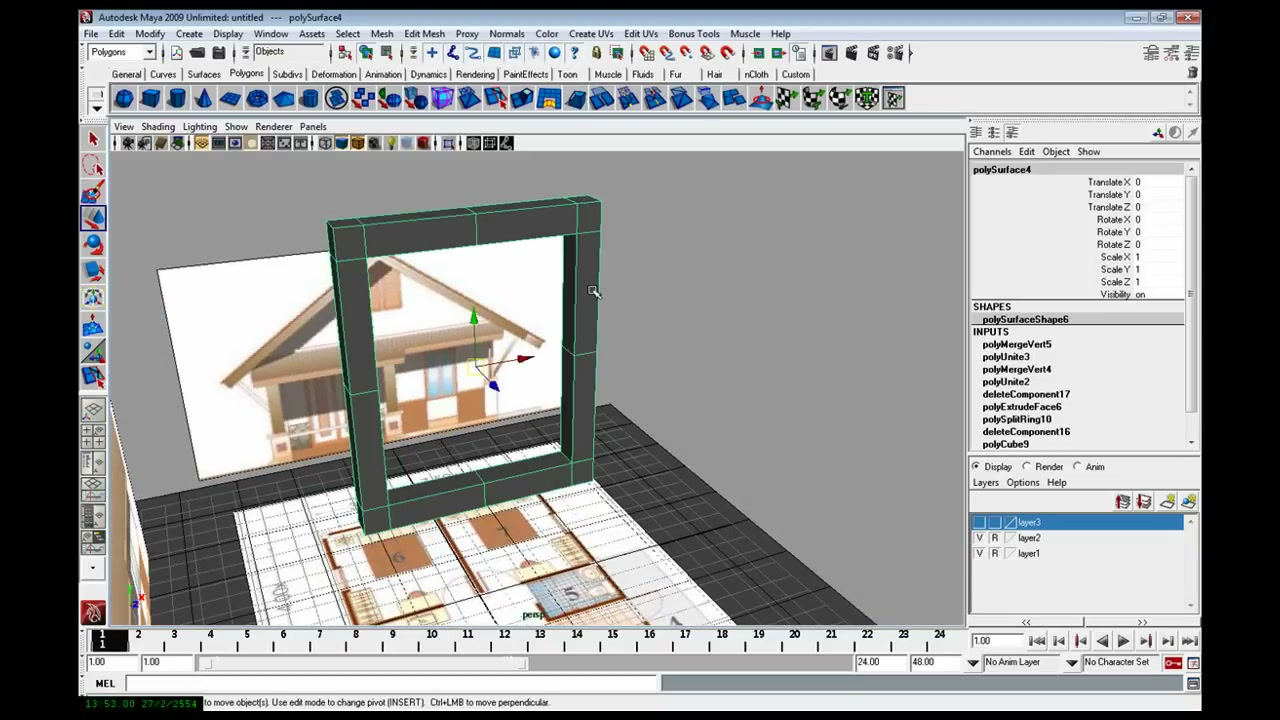Image resolution: width=1280 pixels, height=720 pixels.
Task: Toggle V visibility of layer2
Action: pos(980,538)
